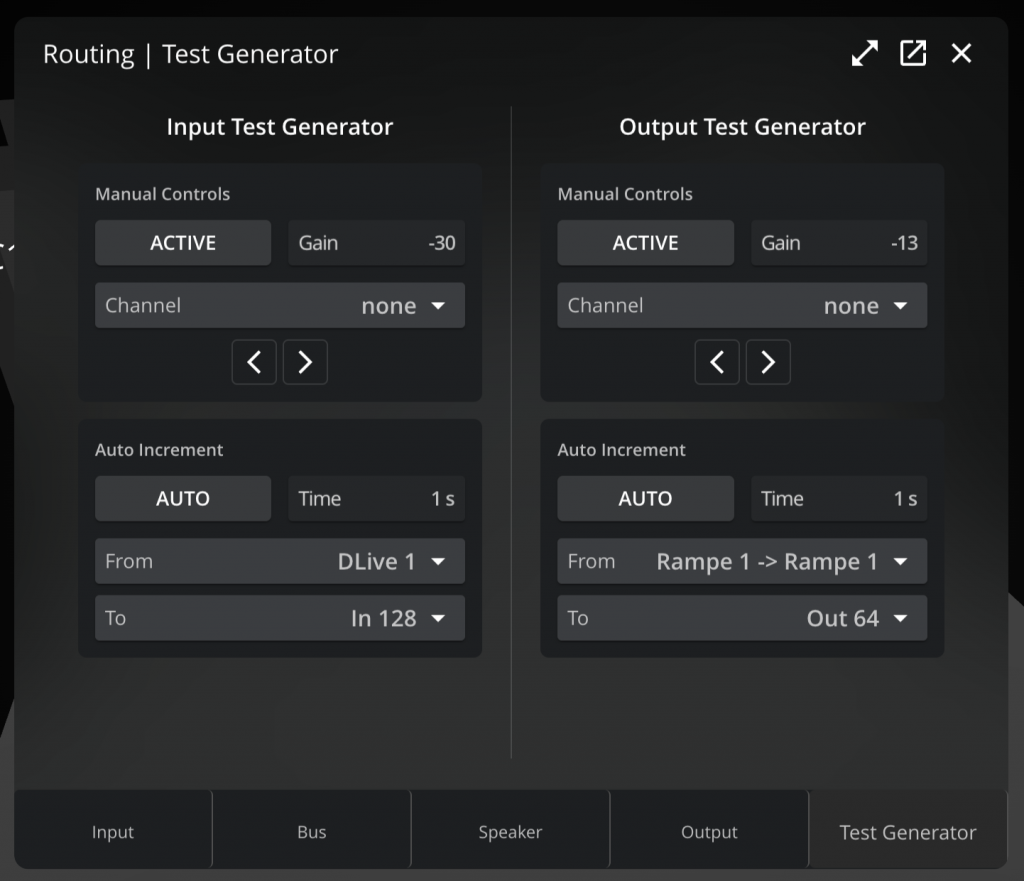Open the To dropdown showing Out 64

742,618
